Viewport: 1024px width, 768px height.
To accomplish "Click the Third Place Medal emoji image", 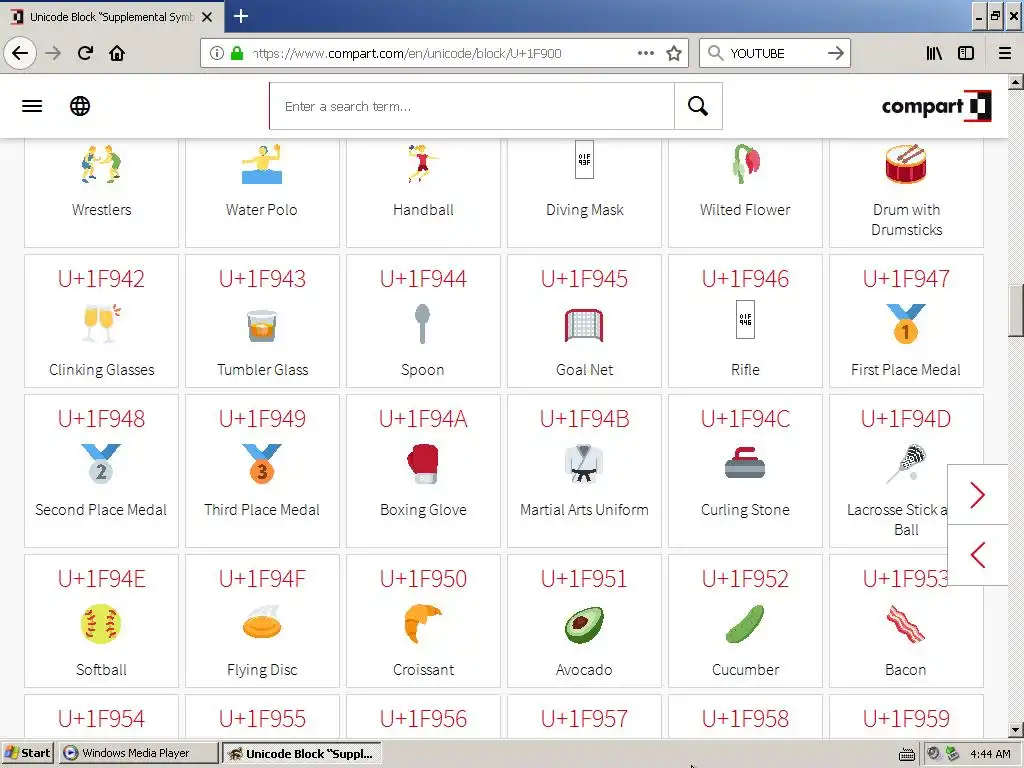I will click(x=262, y=464).
